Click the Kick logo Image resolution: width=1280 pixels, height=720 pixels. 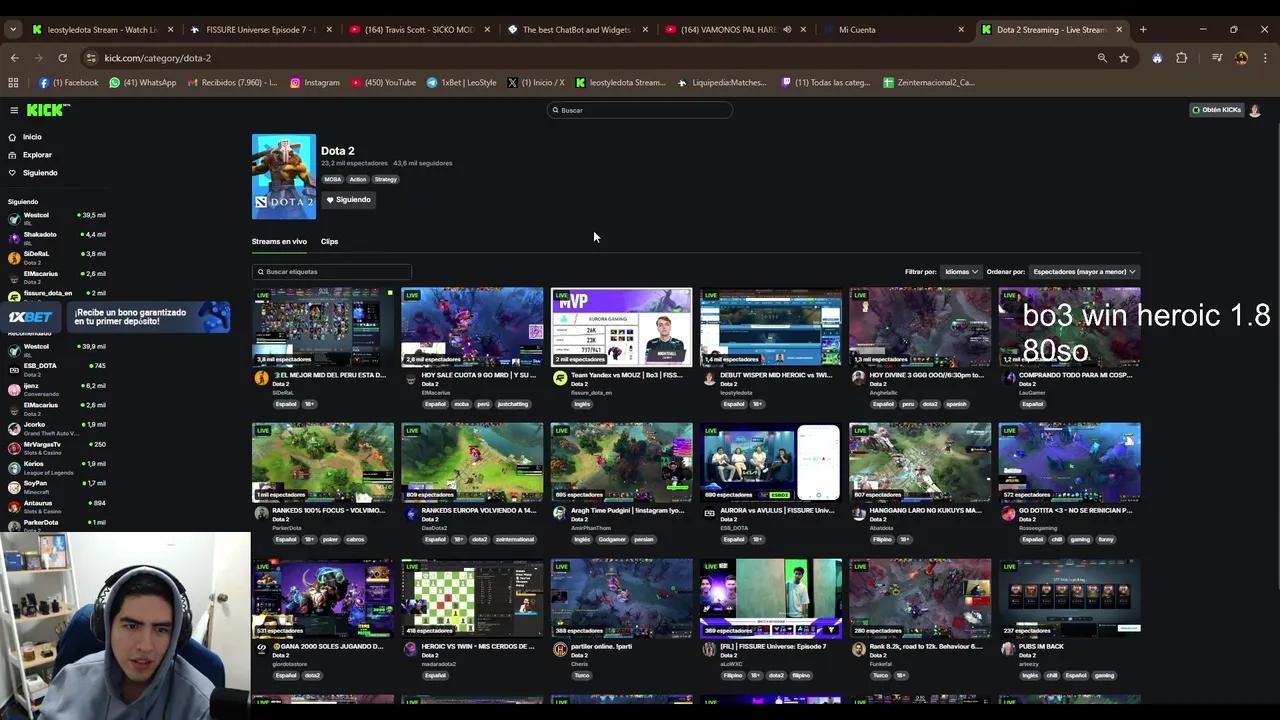coord(48,110)
